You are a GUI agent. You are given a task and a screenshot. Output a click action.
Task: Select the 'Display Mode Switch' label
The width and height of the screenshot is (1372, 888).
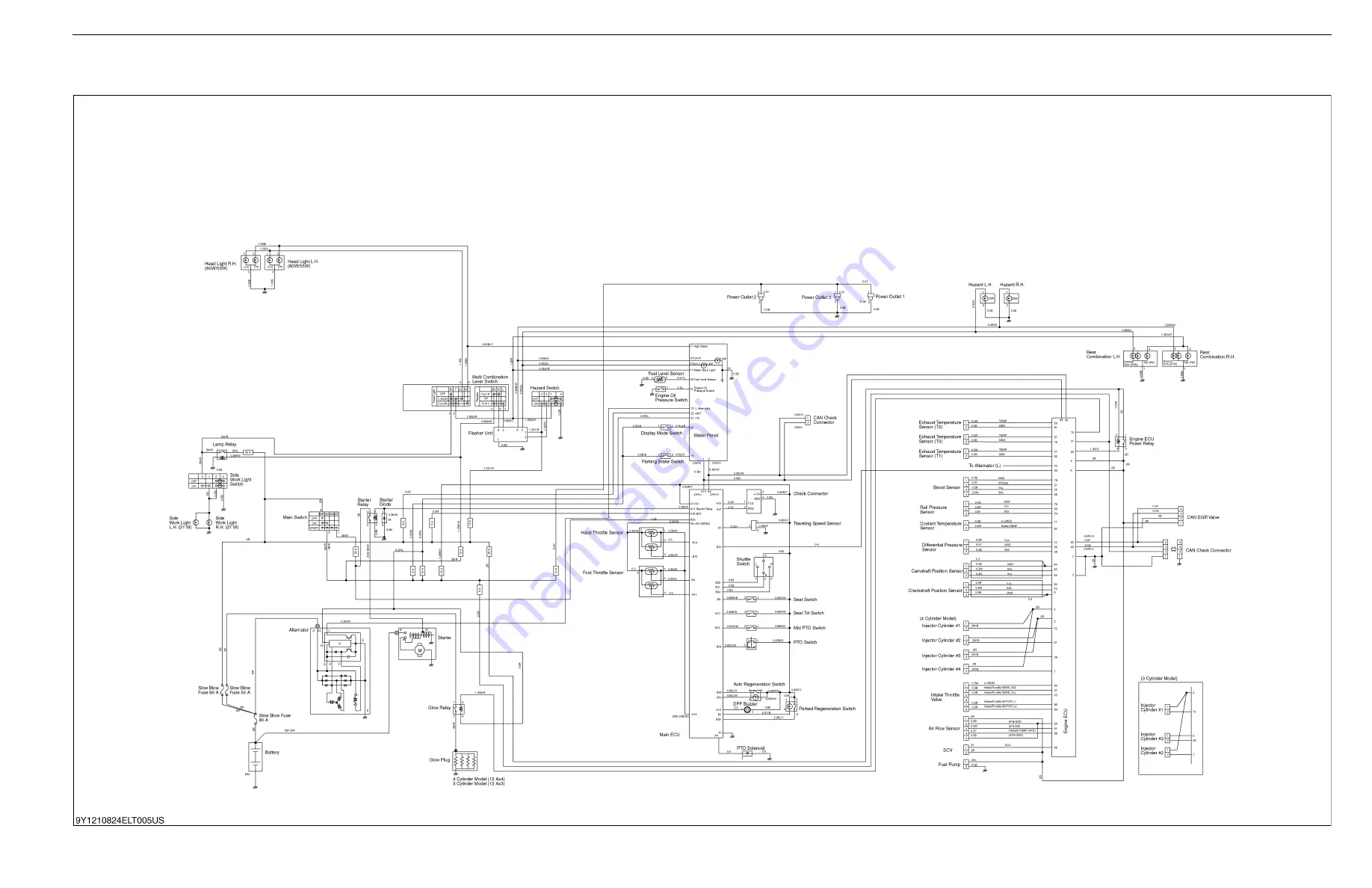click(661, 433)
